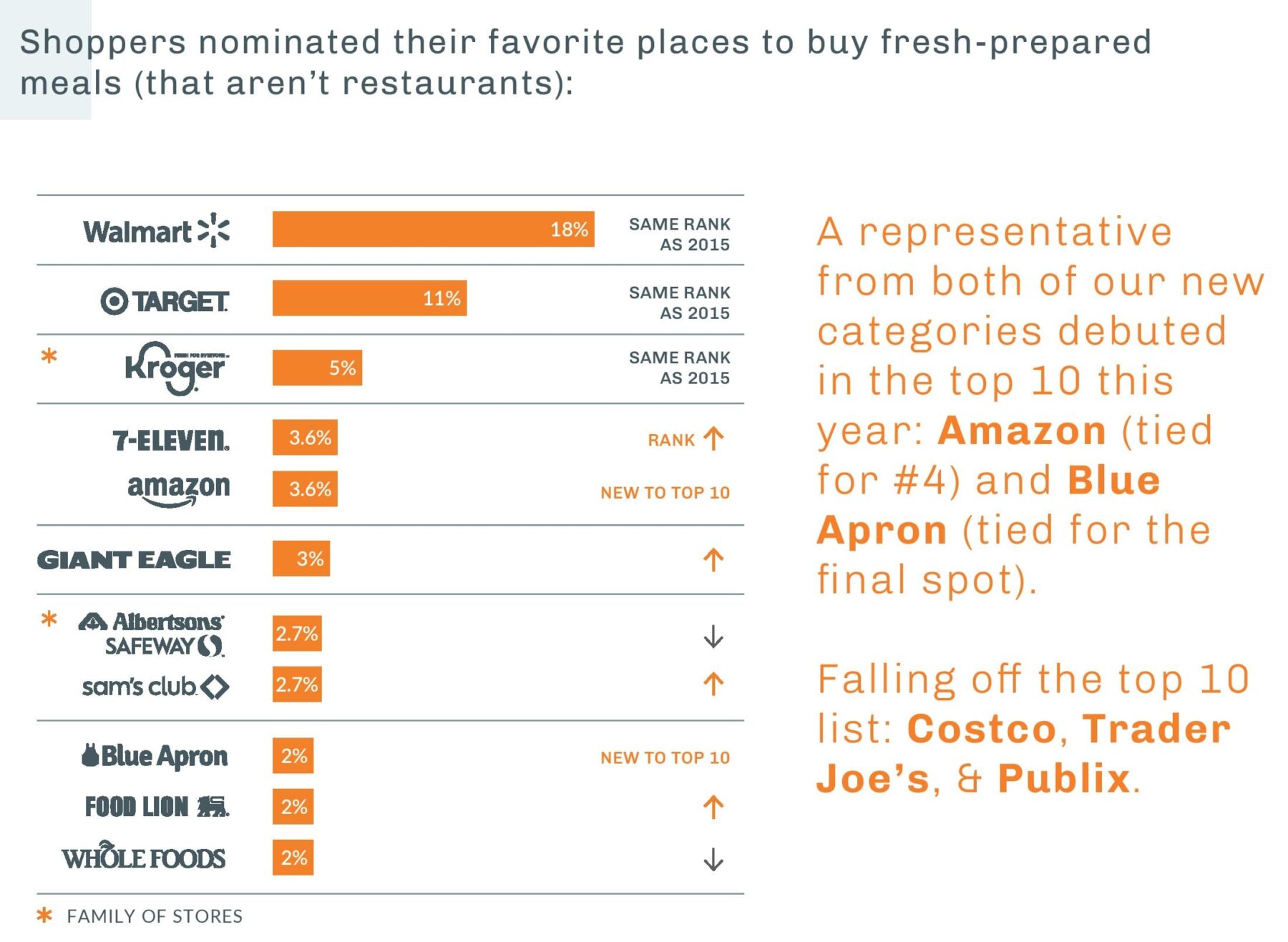Click the up arrow in the Giant Eagle row
This screenshot has height=942, width=1288.
coord(713,559)
